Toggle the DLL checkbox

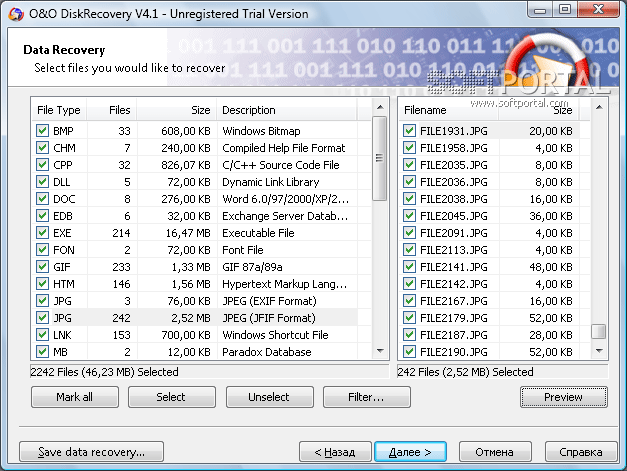click(x=42, y=182)
